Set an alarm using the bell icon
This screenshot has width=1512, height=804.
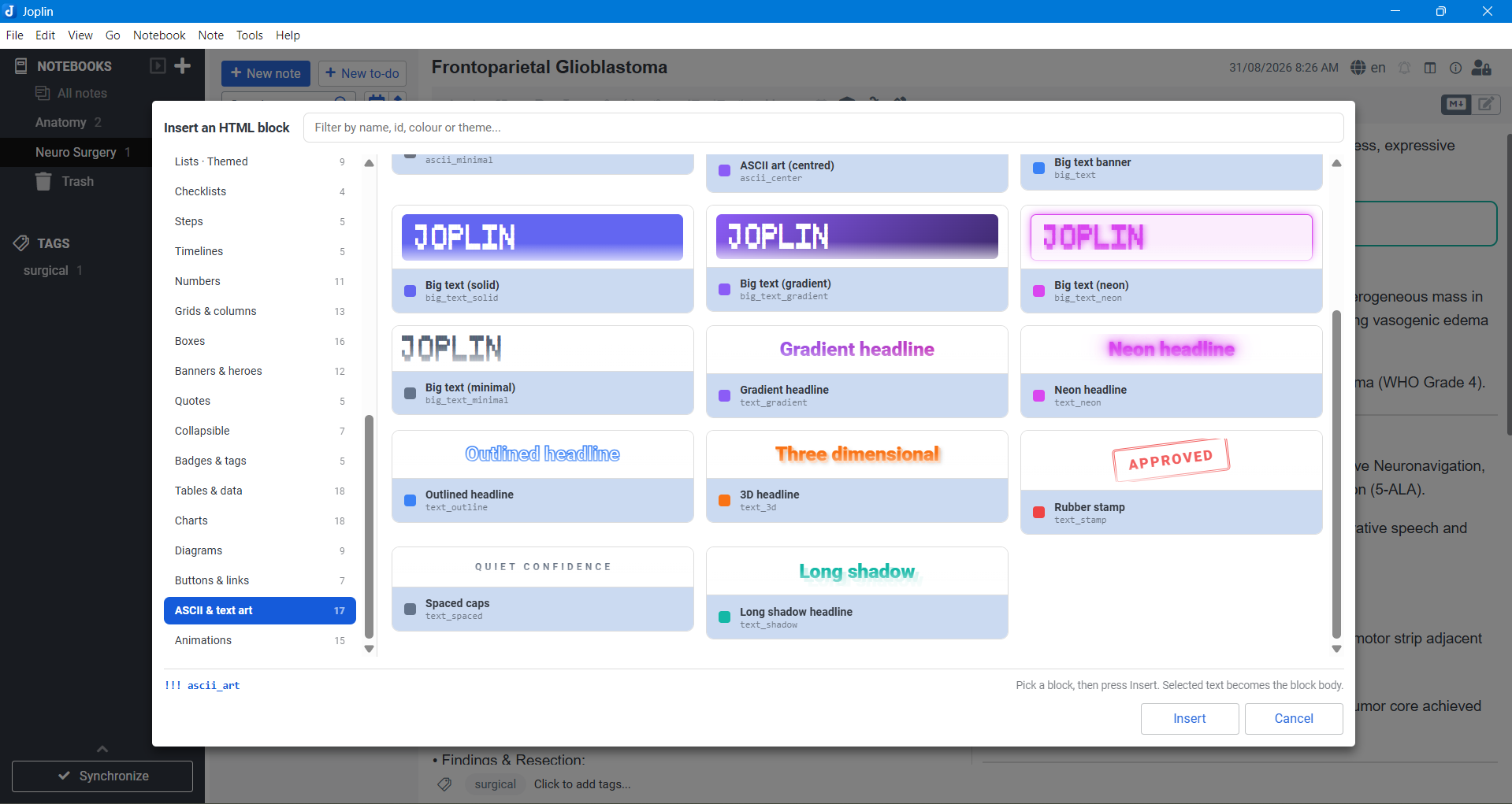(1404, 68)
